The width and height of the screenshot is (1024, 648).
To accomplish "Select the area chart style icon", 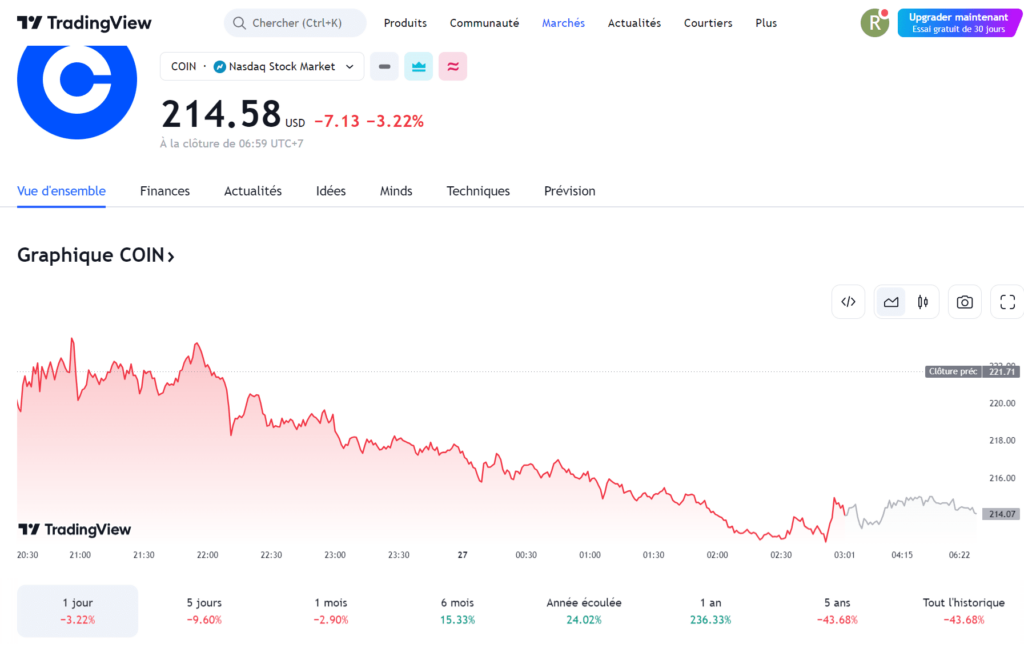I will (x=890, y=301).
